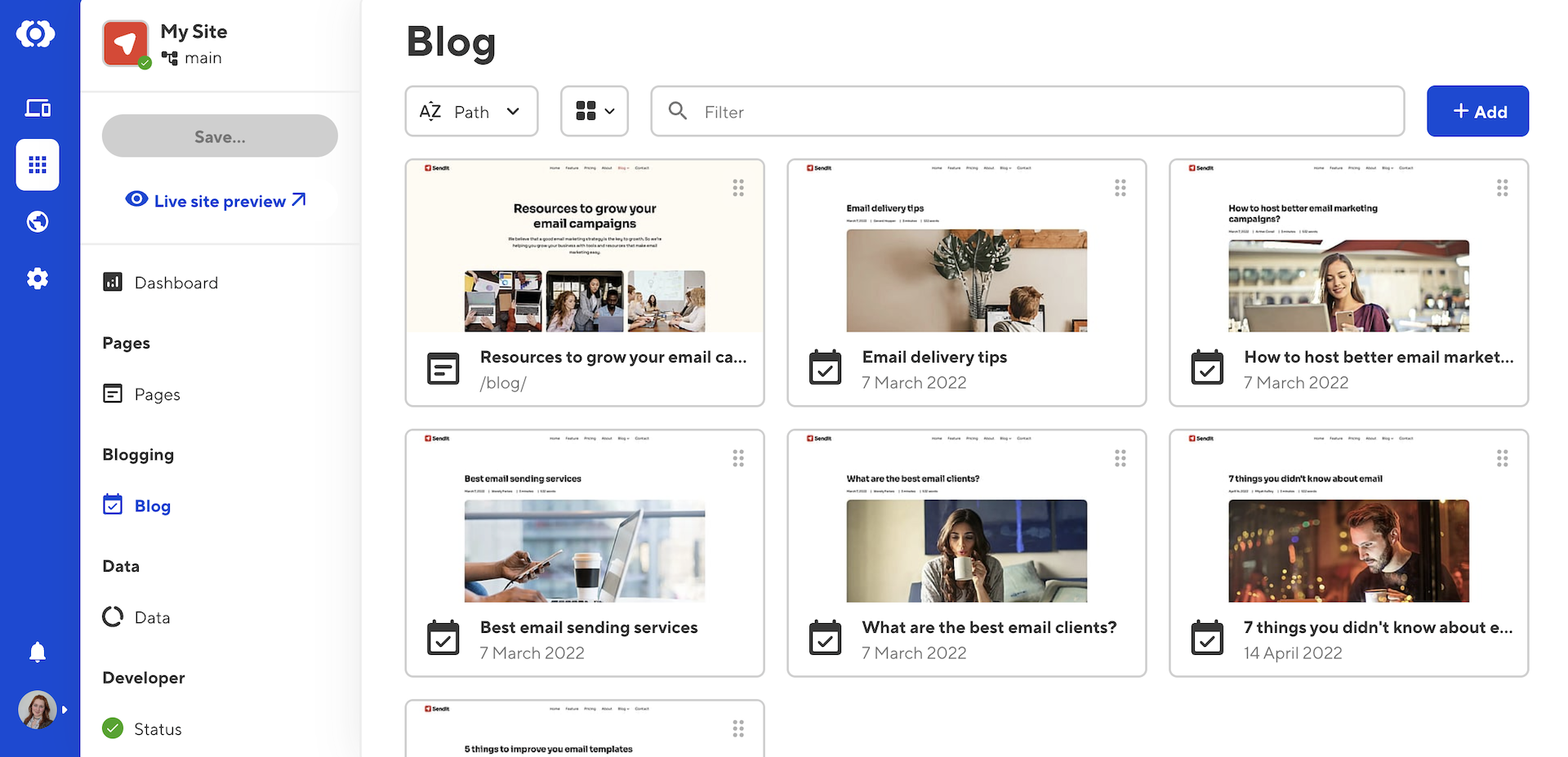This screenshot has height=757, width=1568.
Task: Open drag-handle menu on Best email sending services card
Action: click(x=737, y=458)
